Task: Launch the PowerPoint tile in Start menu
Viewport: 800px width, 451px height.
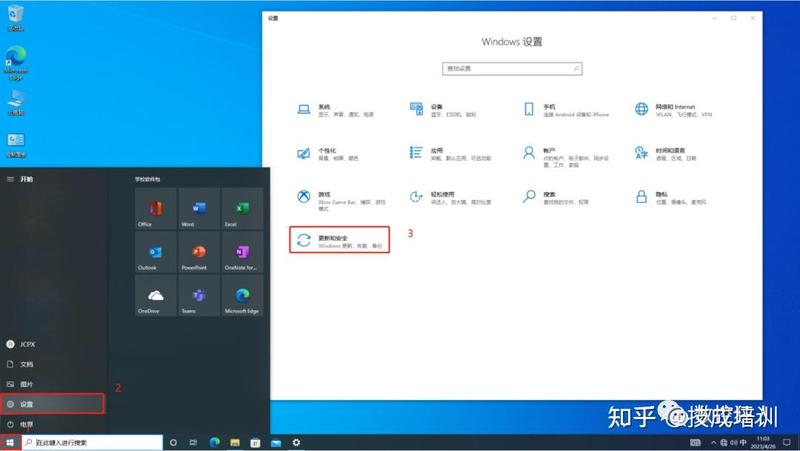Action: pos(199,252)
